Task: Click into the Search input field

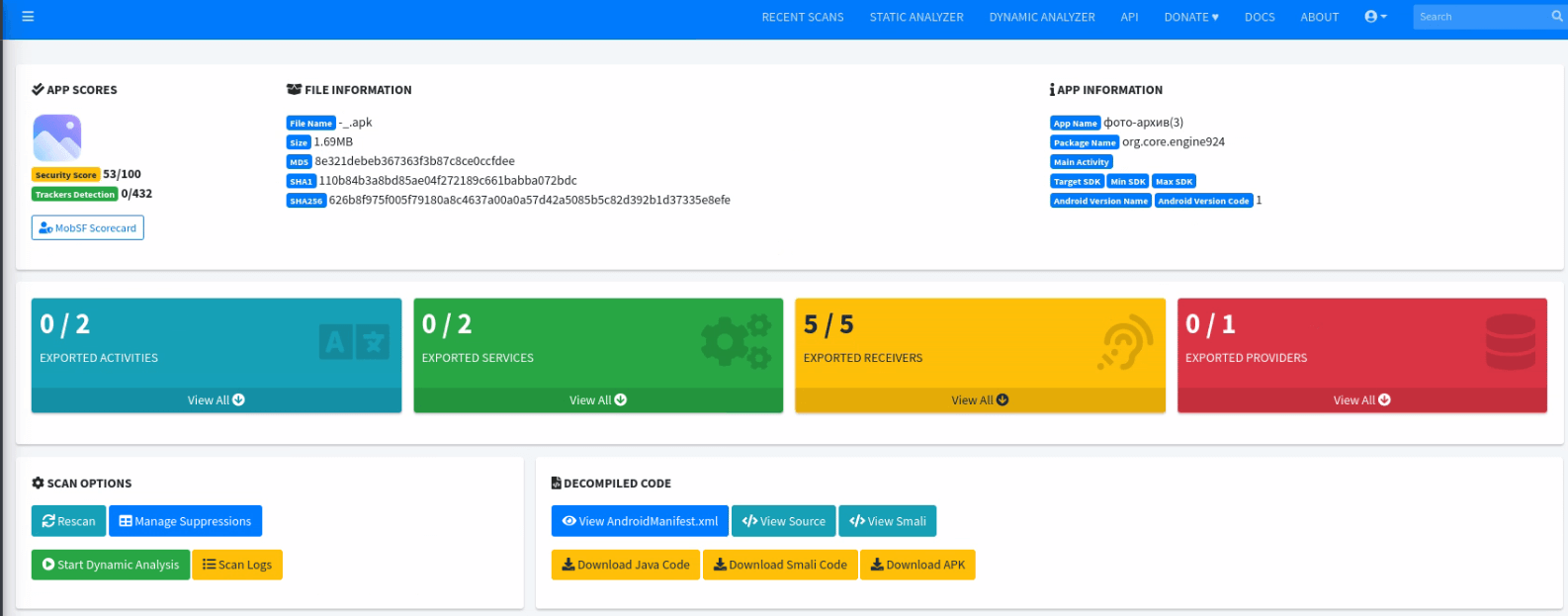Action: click(x=1478, y=17)
